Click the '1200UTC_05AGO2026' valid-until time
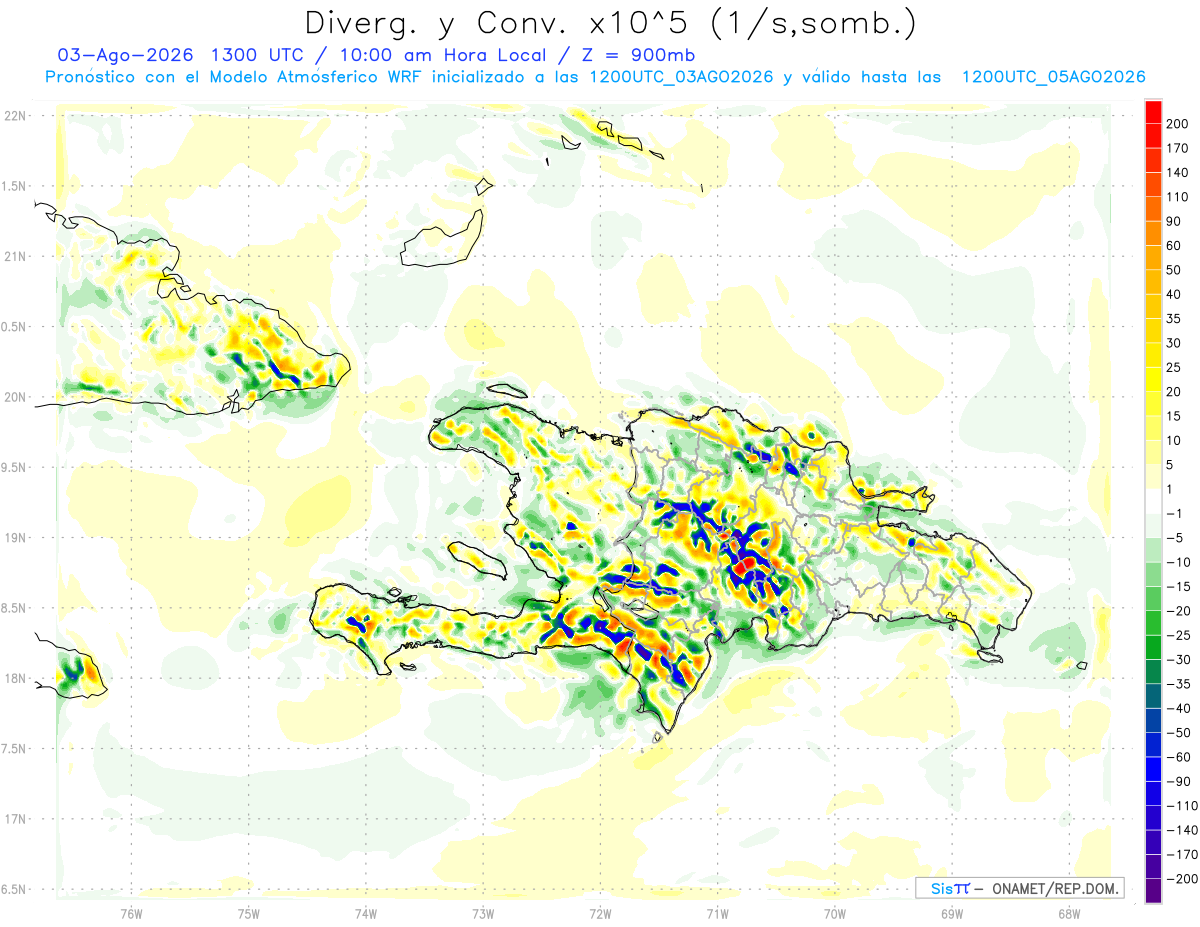1200x927 pixels. click(x=1053, y=77)
